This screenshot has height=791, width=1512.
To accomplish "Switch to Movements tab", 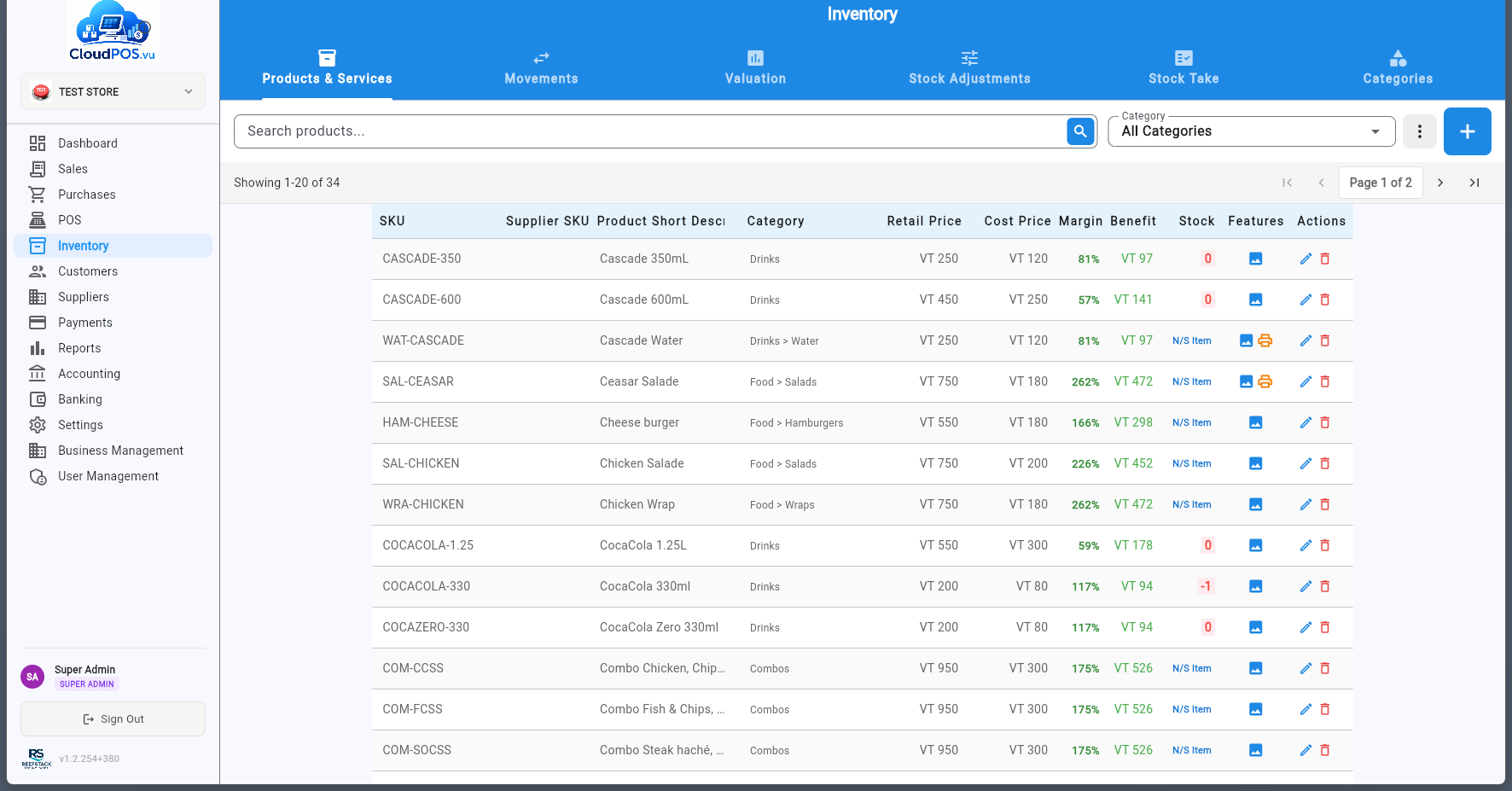I will [x=541, y=68].
